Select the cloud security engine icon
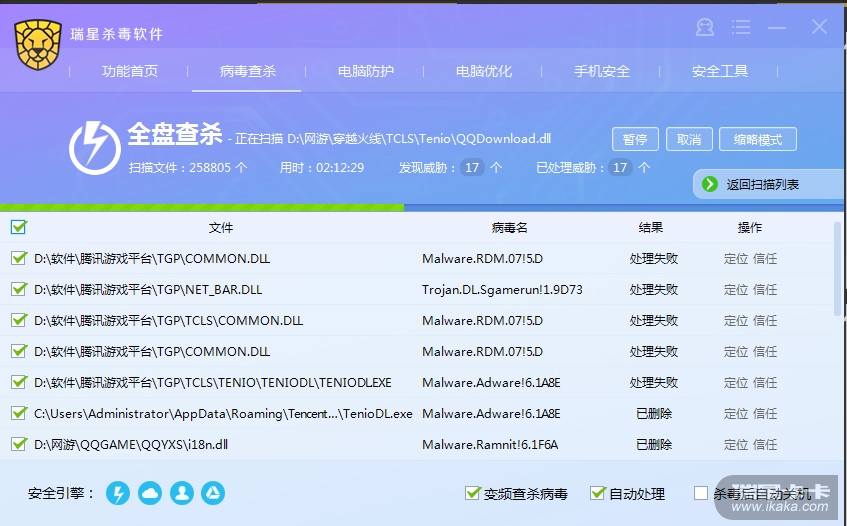 [x=150, y=493]
